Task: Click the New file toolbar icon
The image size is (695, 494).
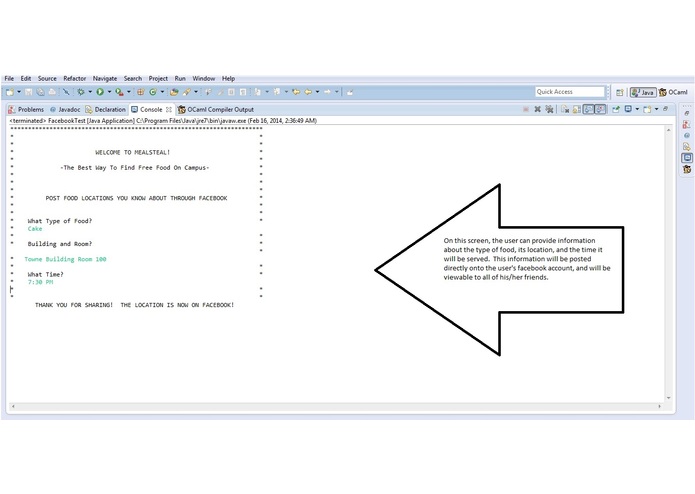Action: click(x=9, y=92)
